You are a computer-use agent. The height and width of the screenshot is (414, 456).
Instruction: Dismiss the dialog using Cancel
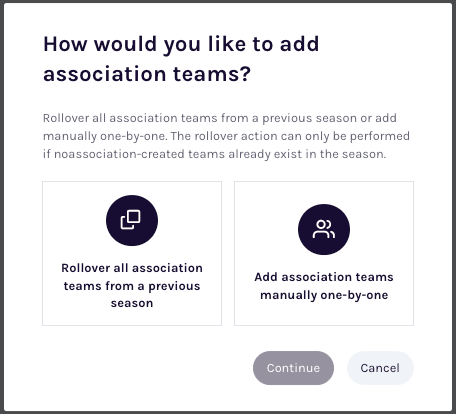(380, 368)
